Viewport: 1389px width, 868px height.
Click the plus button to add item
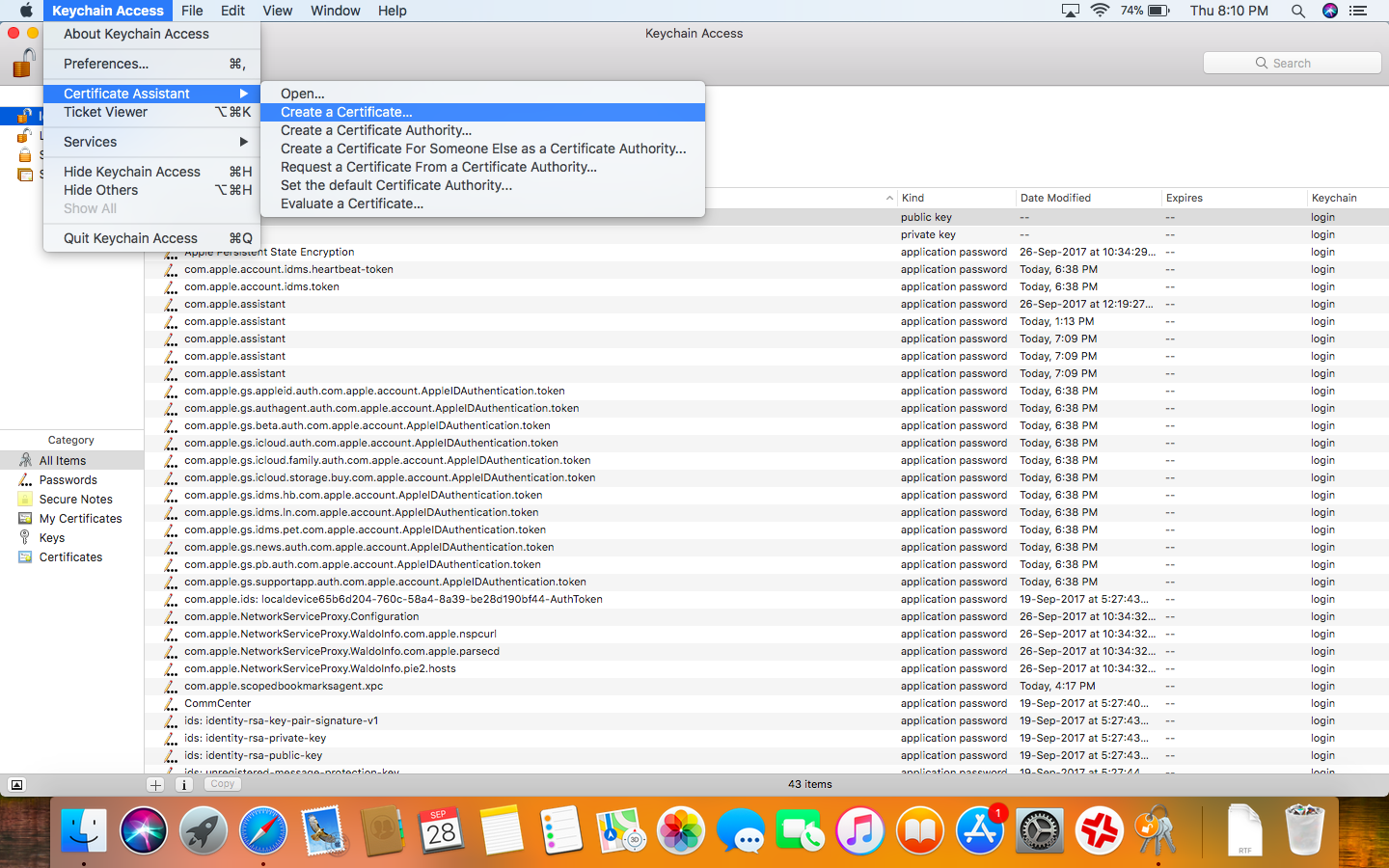click(155, 785)
